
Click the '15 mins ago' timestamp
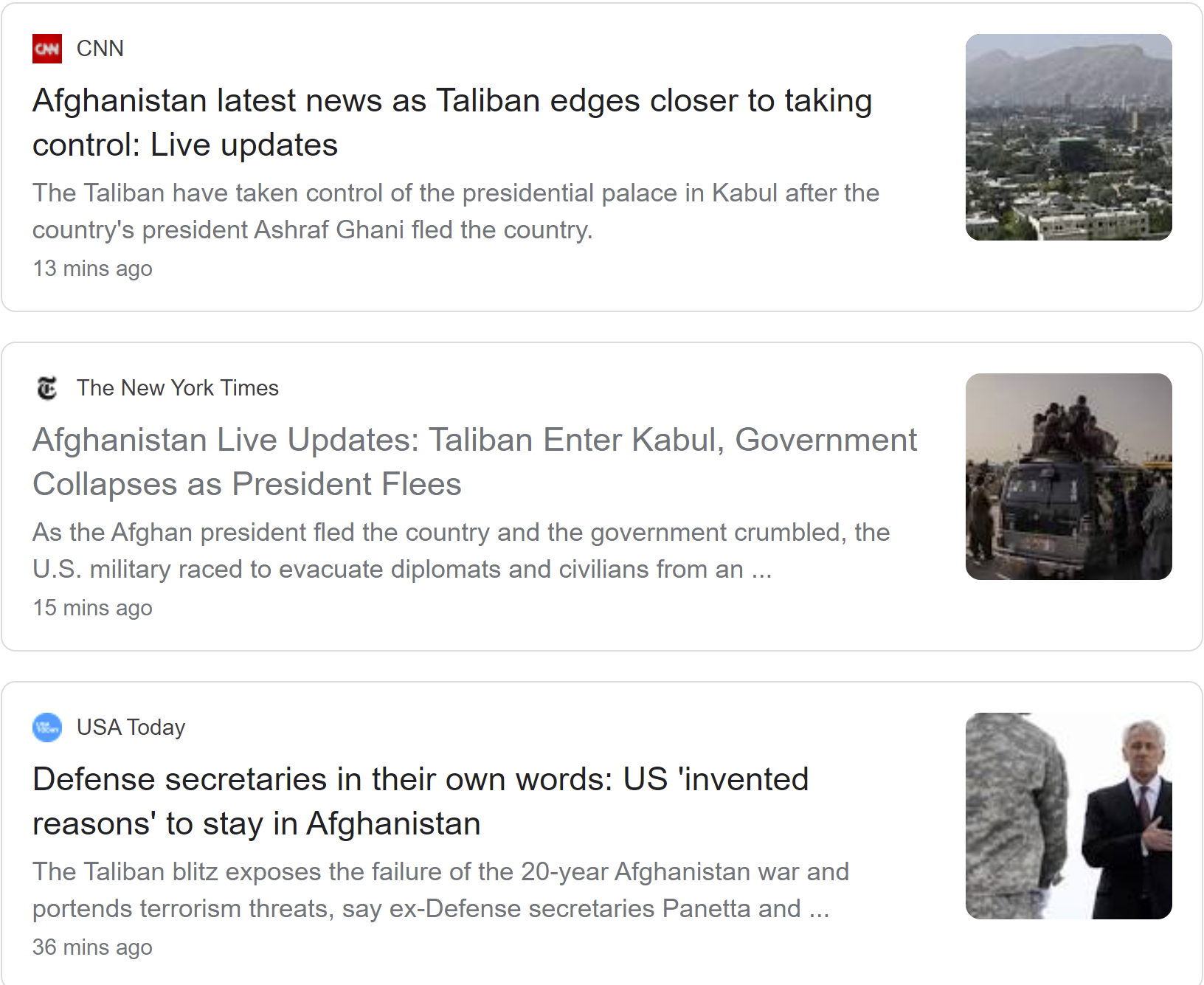[92, 608]
